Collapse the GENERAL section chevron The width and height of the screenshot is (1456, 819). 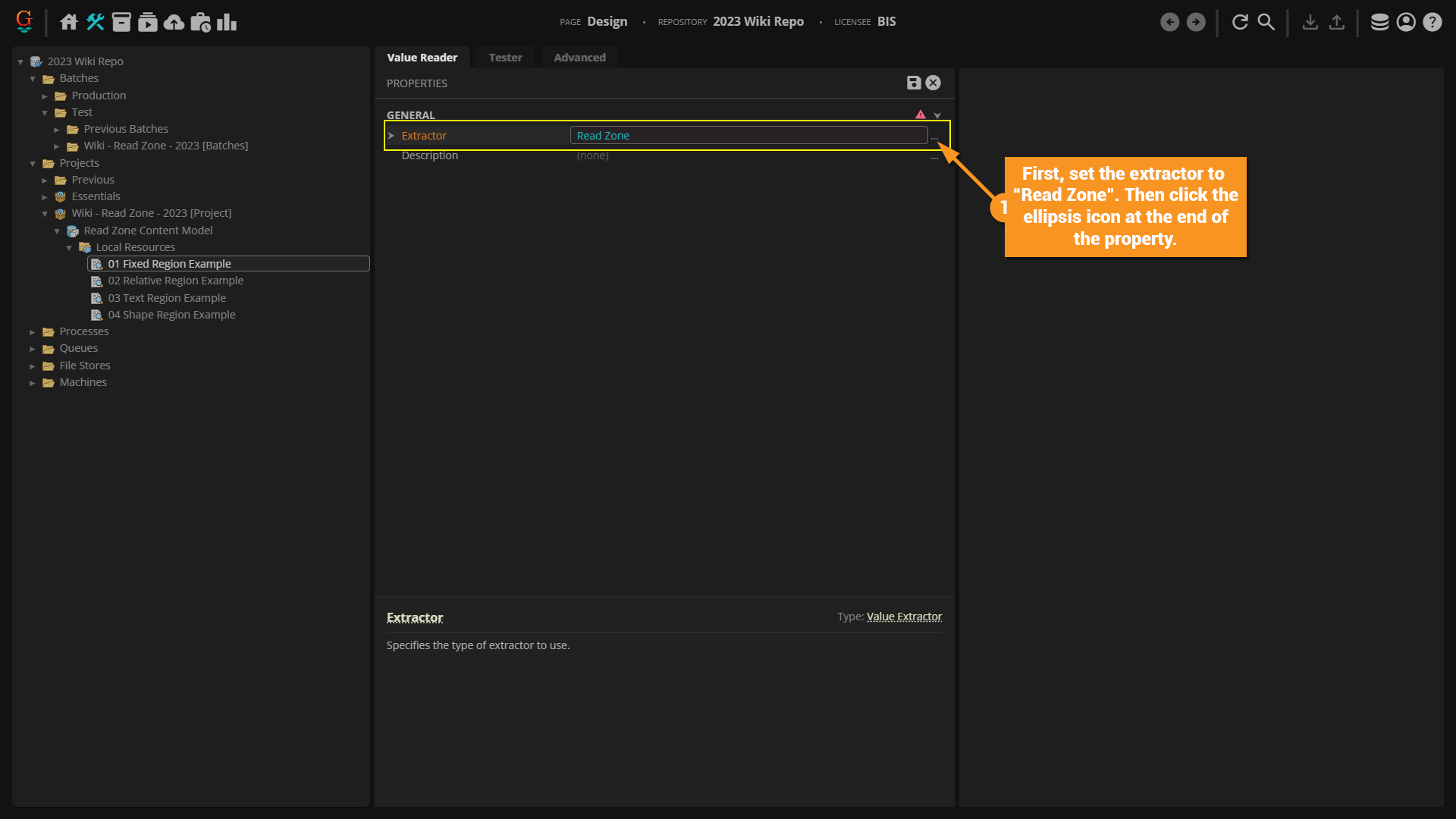938,115
